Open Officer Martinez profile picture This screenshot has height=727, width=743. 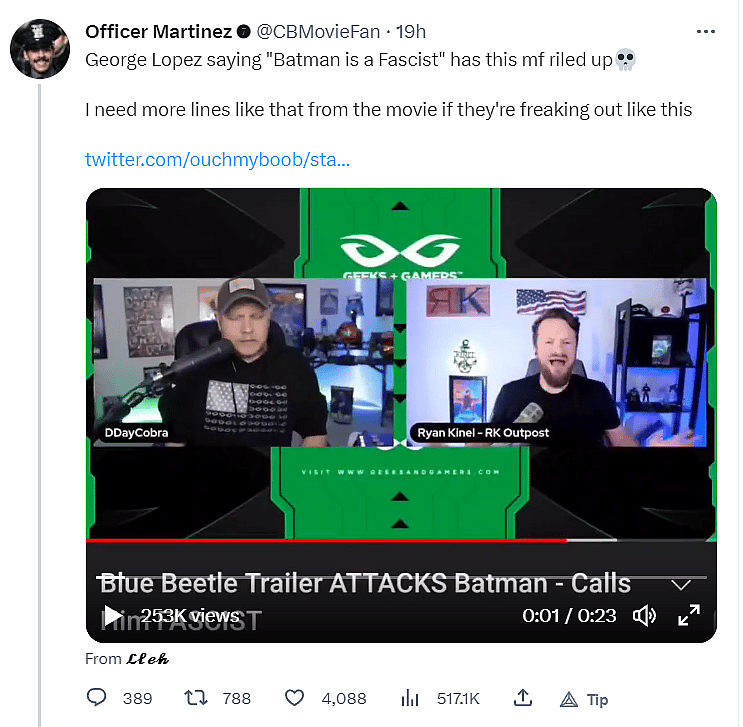pos(39,47)
